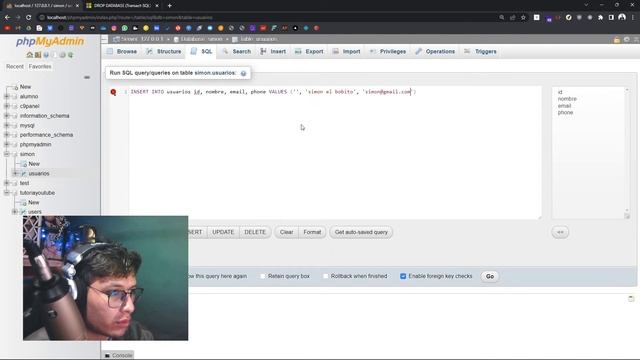Open the Favorites tables list

pyautogui.click(x=40, y=67)
